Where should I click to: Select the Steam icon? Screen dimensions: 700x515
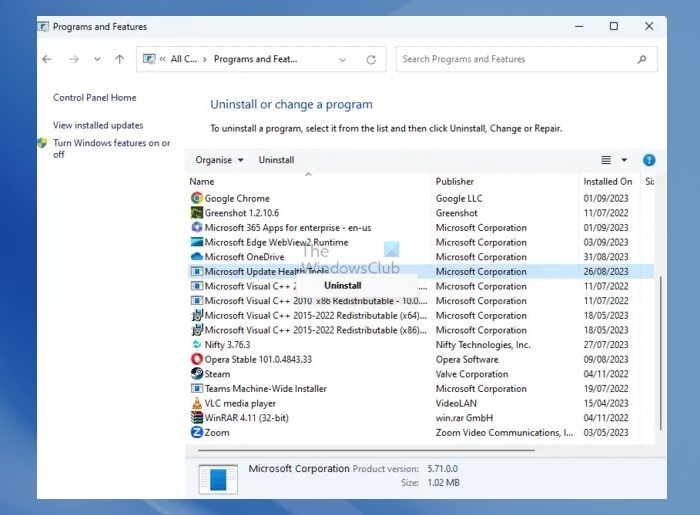(x=196, y=374)
